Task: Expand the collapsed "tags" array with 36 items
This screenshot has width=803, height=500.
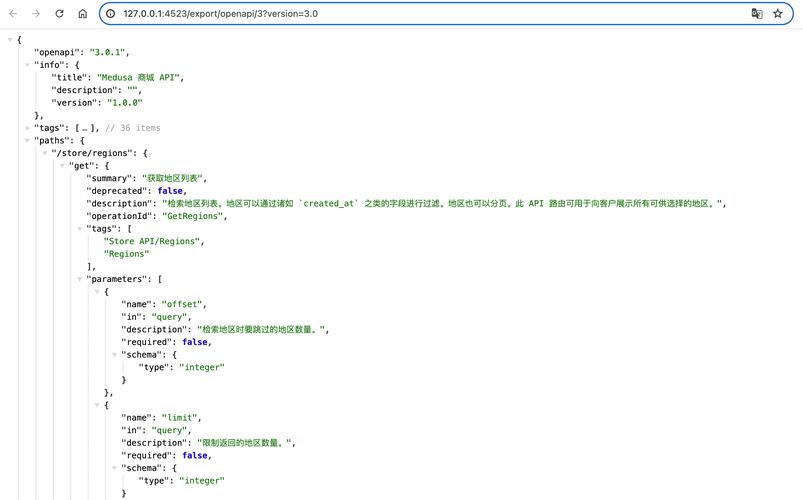Action: [x=28, y=128]
